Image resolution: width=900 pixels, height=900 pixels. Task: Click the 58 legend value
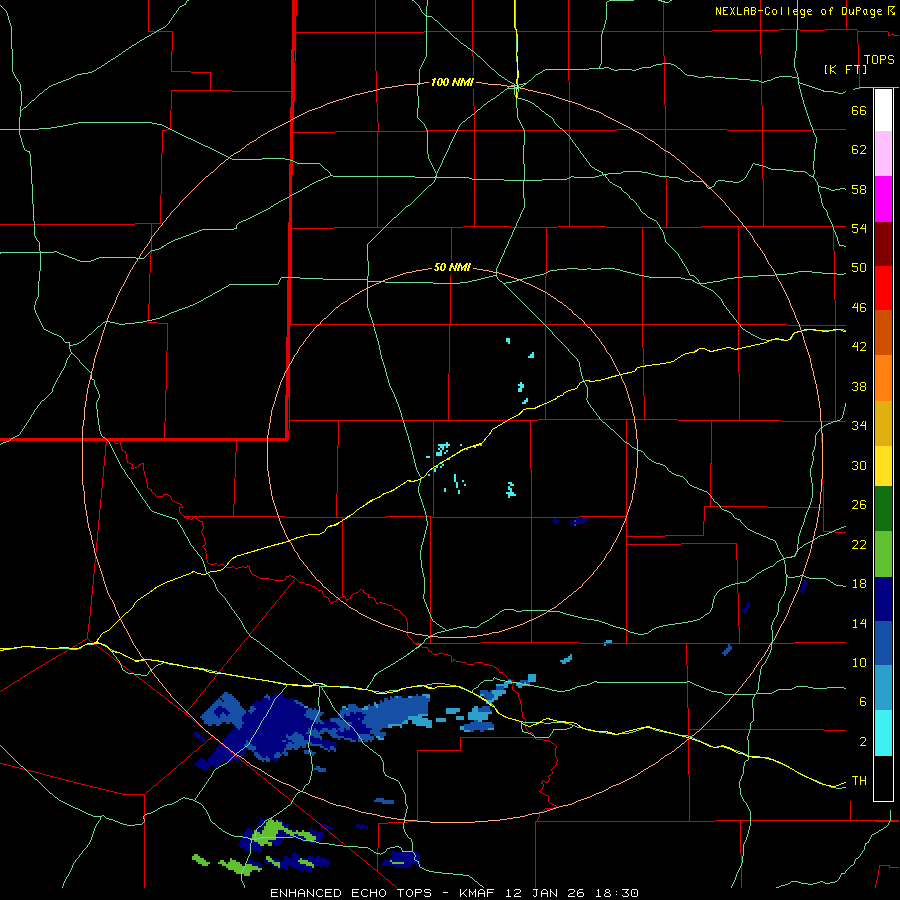pos(859,189)
